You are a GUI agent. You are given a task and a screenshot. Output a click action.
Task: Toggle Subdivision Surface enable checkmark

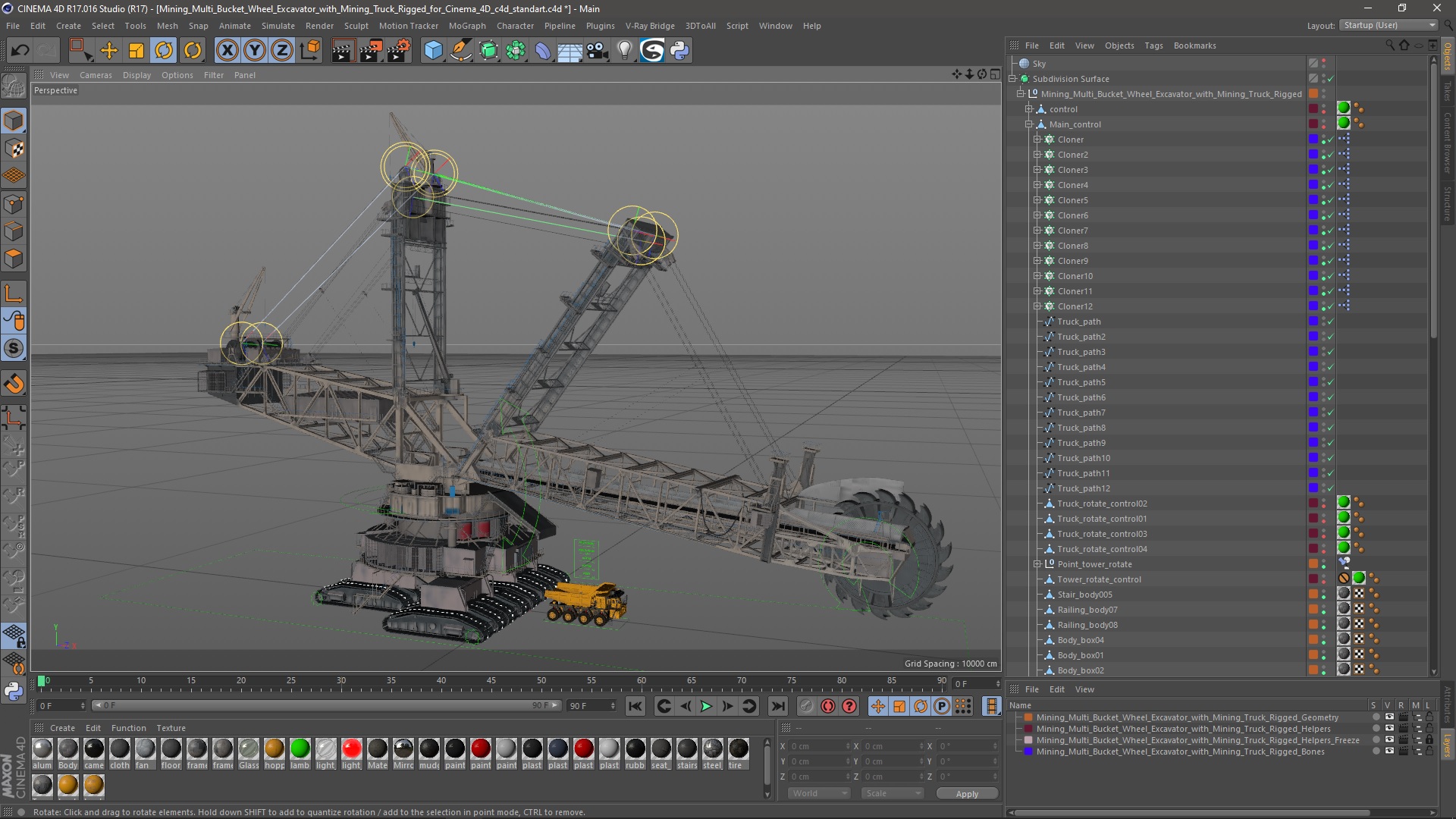coord(1331,79)
